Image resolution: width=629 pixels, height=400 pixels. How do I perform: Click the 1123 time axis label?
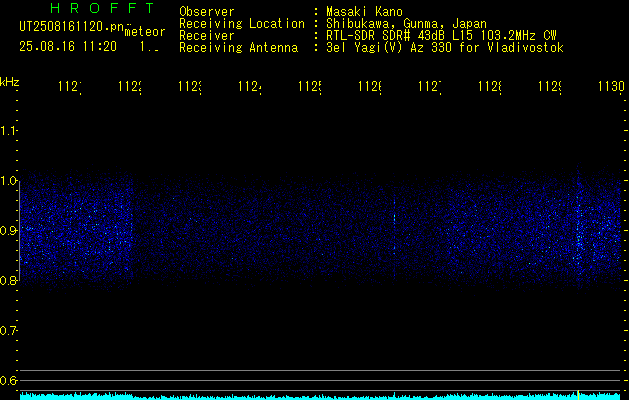pos(190,87)
